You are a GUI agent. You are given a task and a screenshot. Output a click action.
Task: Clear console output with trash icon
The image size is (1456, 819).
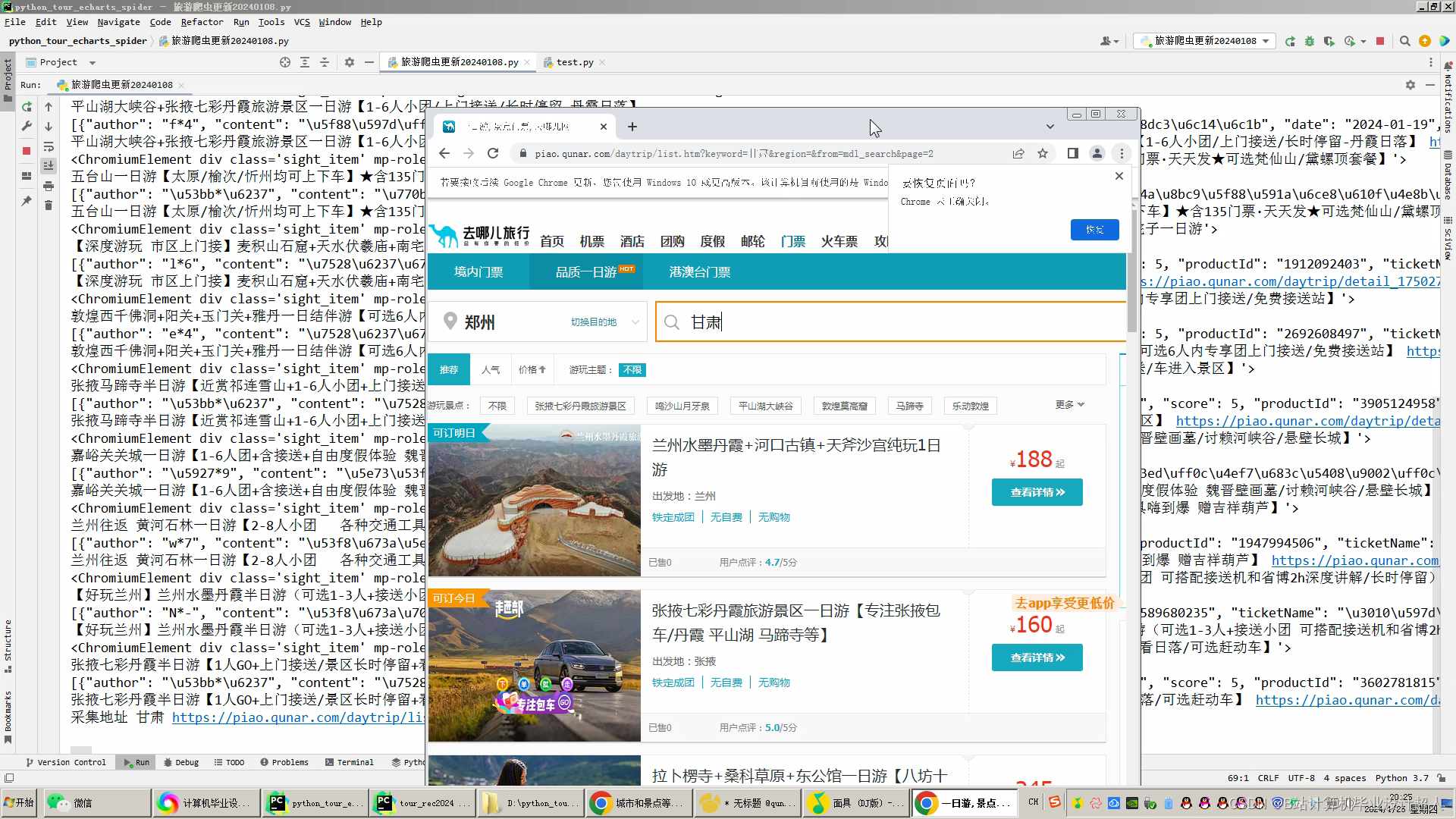tap(49, 206)
